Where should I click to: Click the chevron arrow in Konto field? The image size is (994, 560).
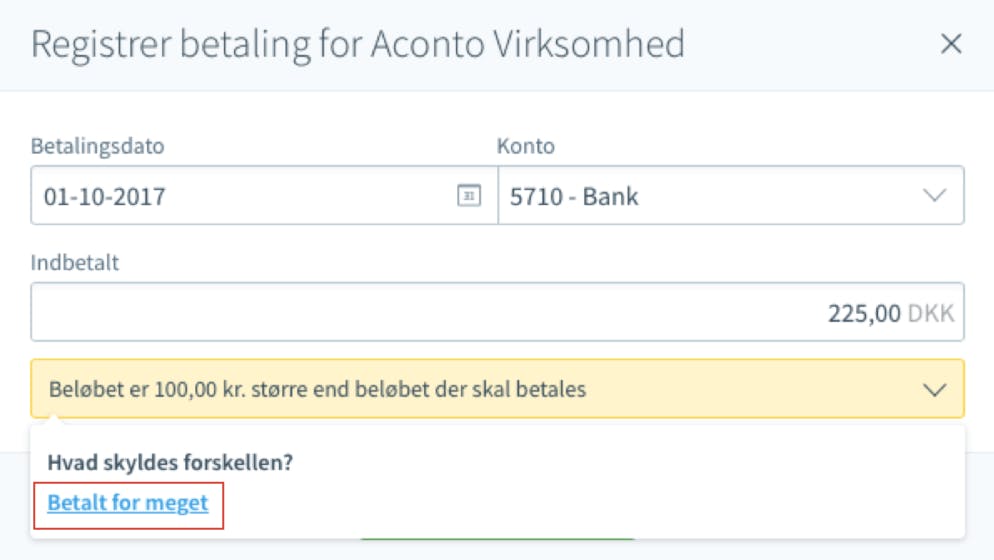pyautogui.click(x=934, y=195)
